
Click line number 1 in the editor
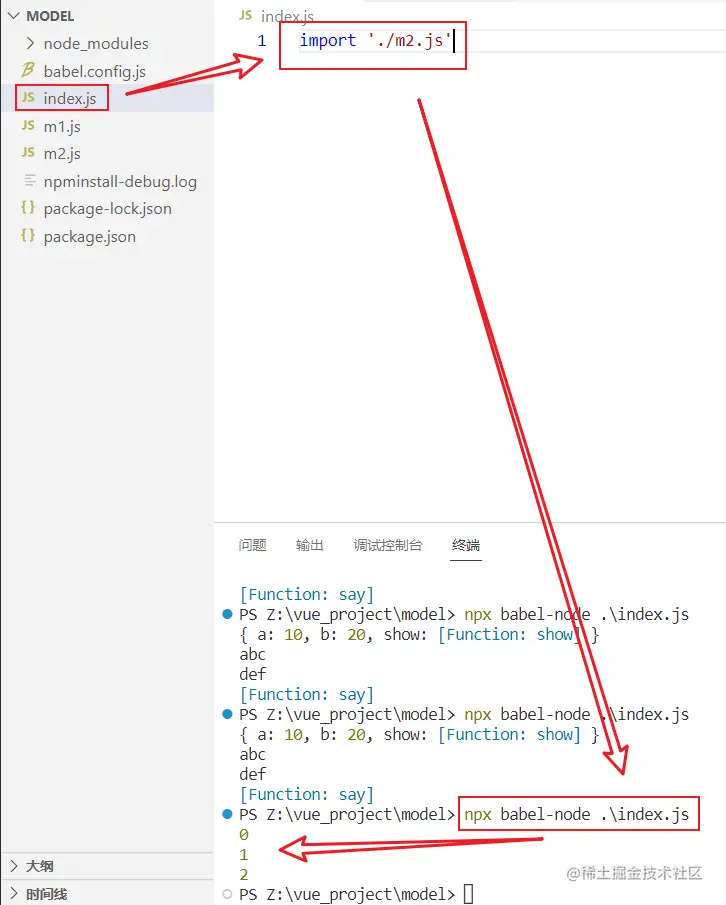tap(262, 41)
